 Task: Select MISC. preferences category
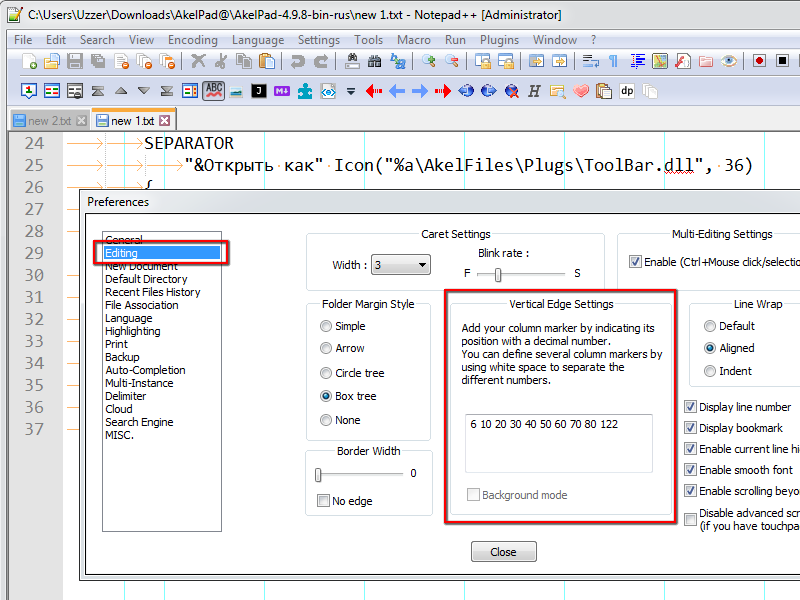point(119,435)
